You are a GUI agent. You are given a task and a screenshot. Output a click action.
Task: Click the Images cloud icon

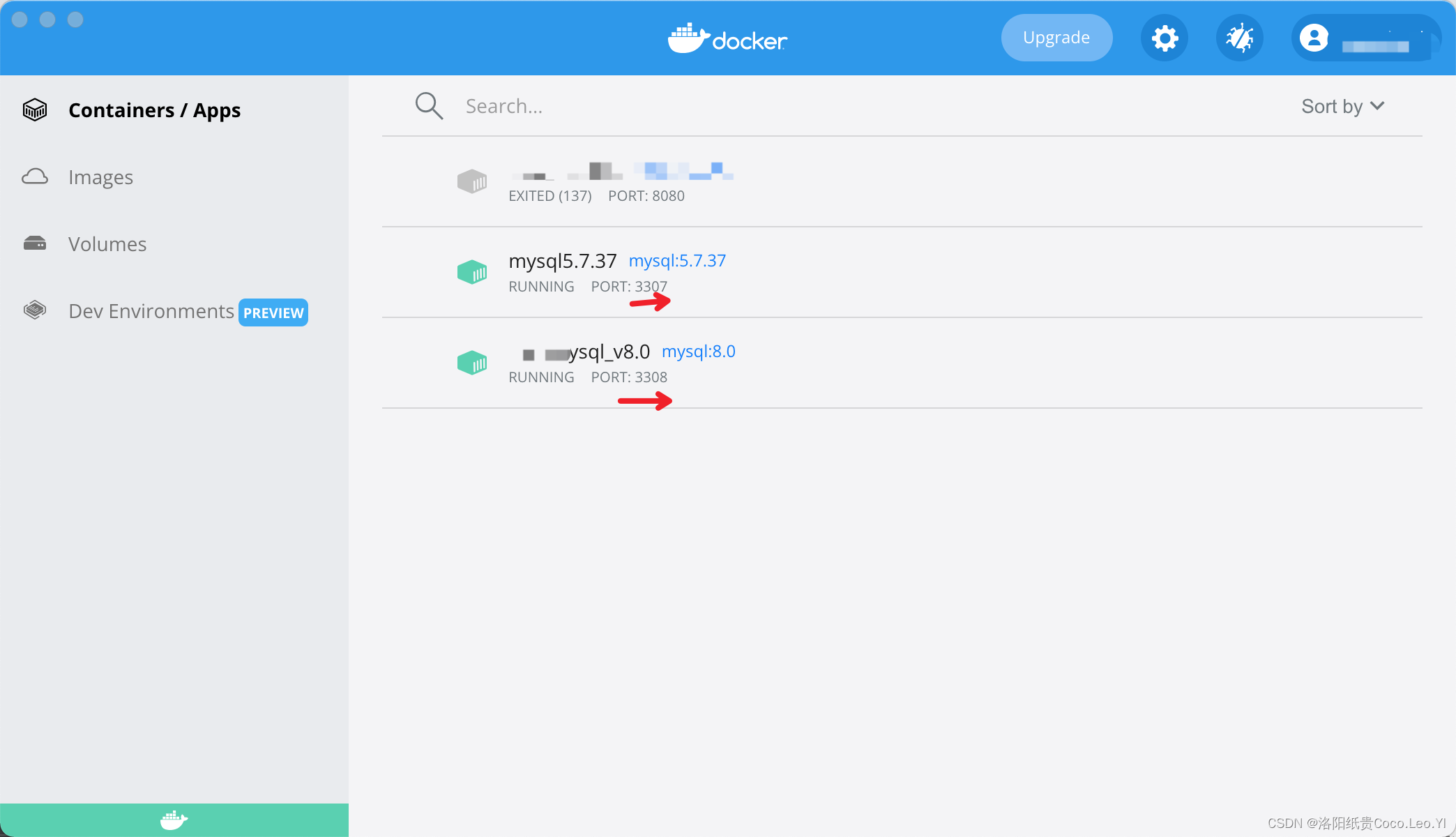click(35, 176)
